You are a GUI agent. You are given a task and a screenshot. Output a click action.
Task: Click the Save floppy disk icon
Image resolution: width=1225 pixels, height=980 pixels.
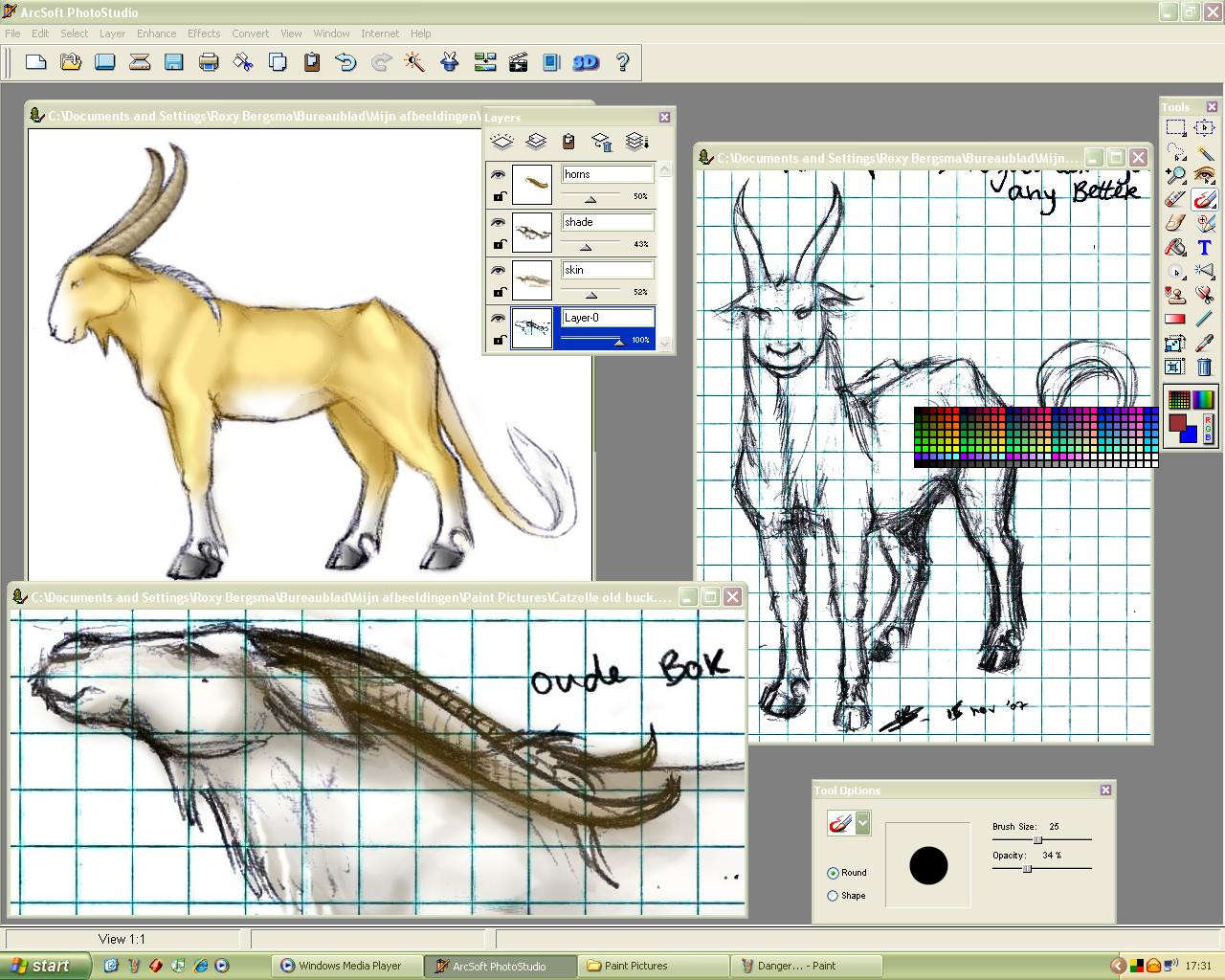pyautogui.click(x=173, y=62)
